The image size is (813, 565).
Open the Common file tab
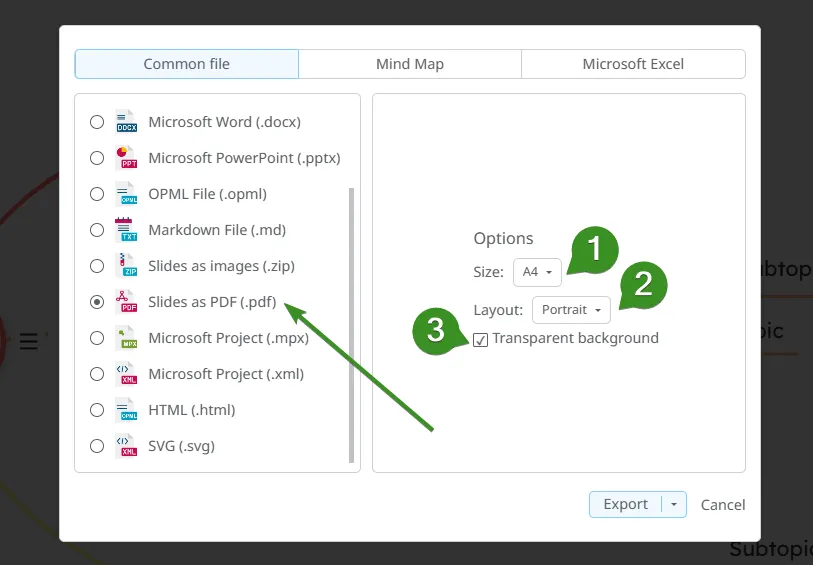point(187,64)
